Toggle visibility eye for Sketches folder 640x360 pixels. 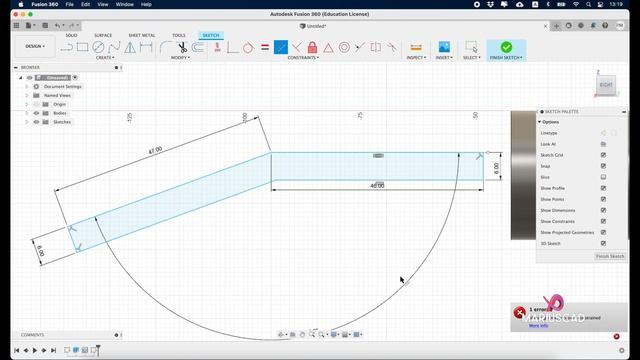(36, 122)
